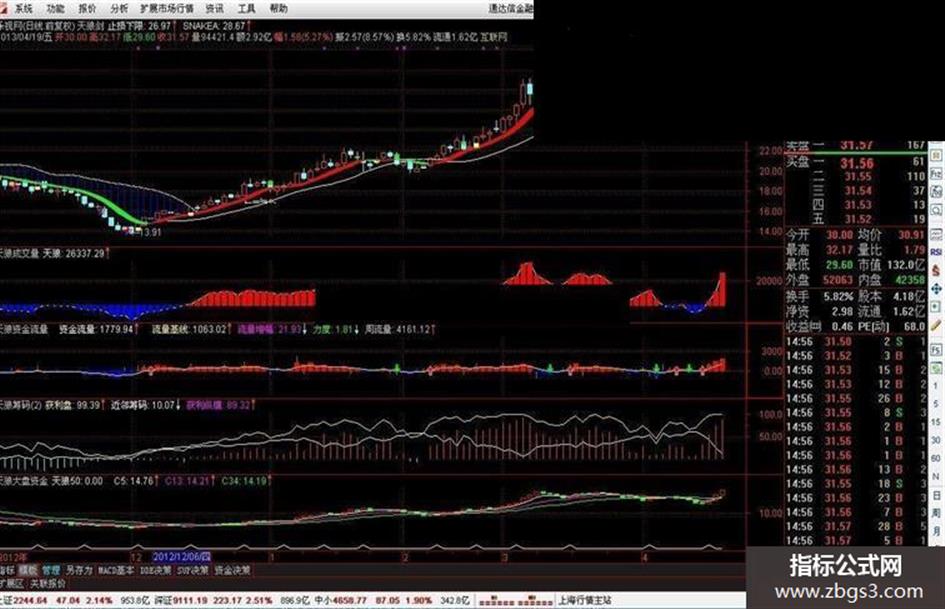This screenshot has width=945, height=609.
Task: Open the 扩展市场行情 menu
Action: [167, 8]
